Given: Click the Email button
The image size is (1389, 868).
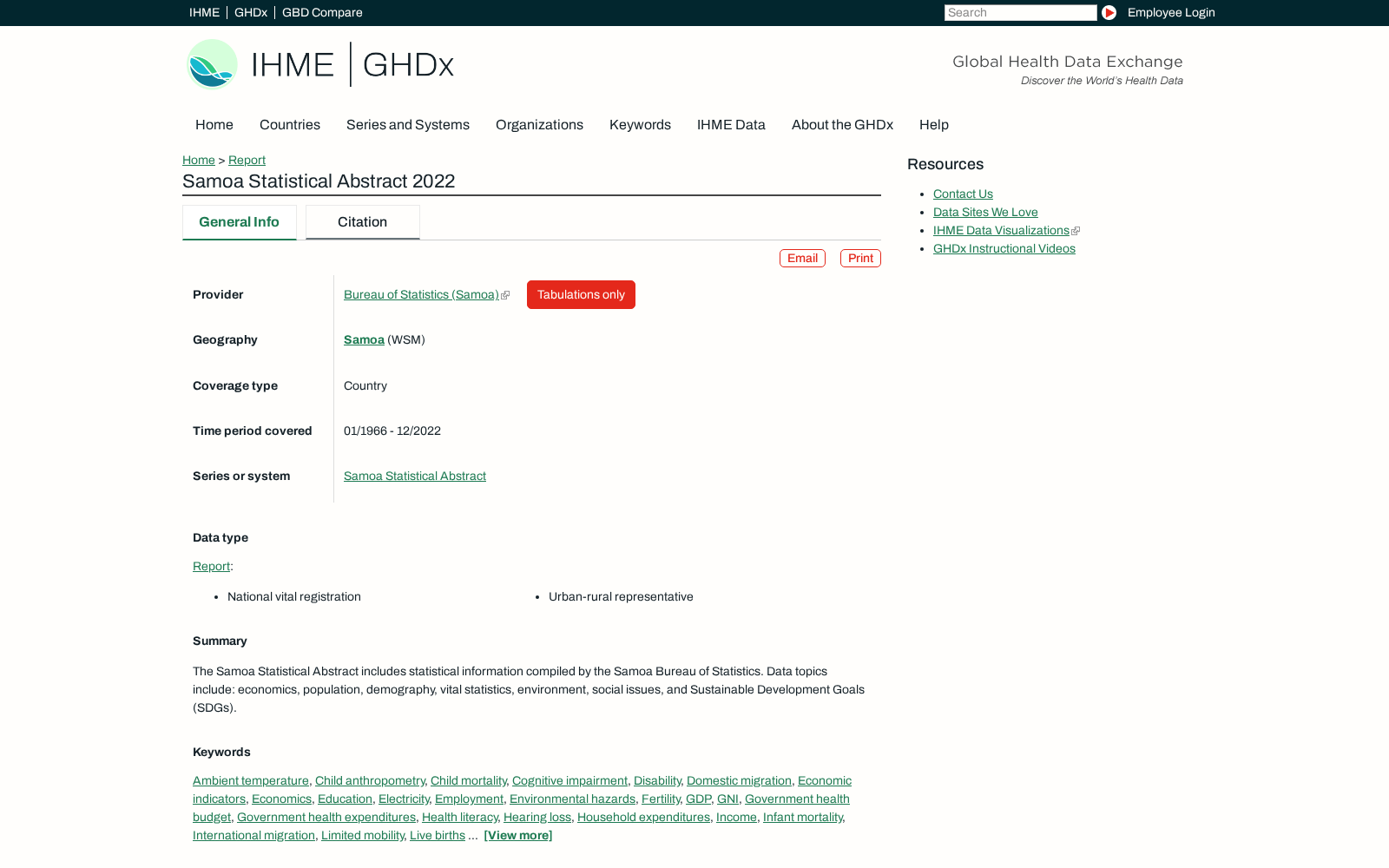Looking at the screenshot, I should point(802,259).
